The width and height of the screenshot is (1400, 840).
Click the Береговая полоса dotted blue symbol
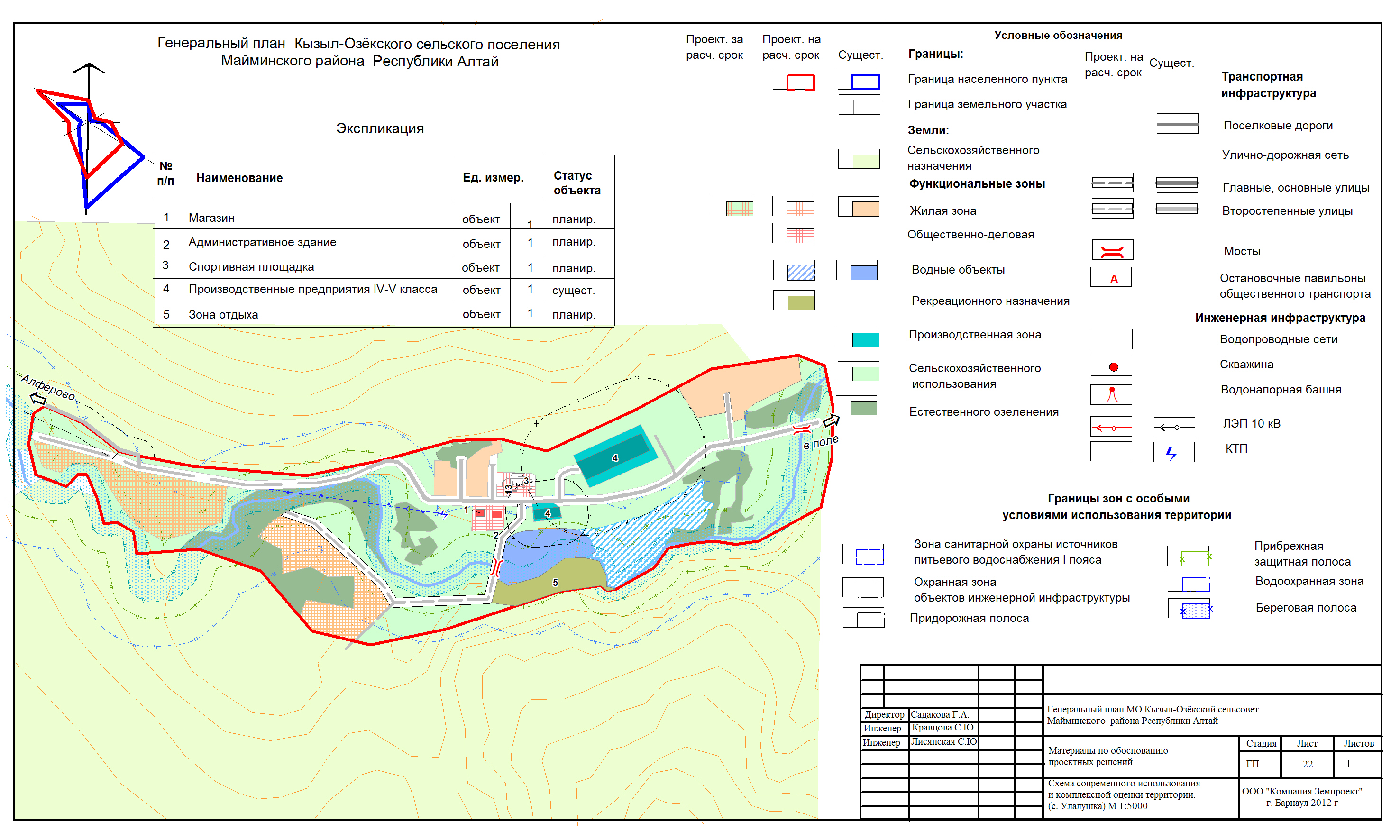click(x=1190, y=609)
